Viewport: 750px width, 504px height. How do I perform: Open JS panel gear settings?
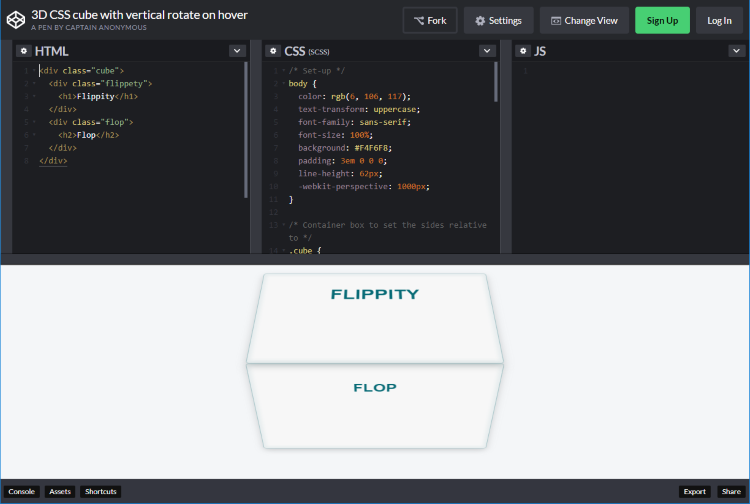pyautogui.click(x=523, y=51)
